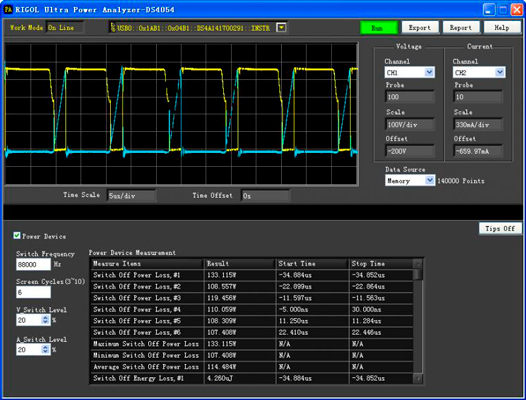Open the Export function
The height and width of the screenshot is (400, 526).
pos(420,28)
